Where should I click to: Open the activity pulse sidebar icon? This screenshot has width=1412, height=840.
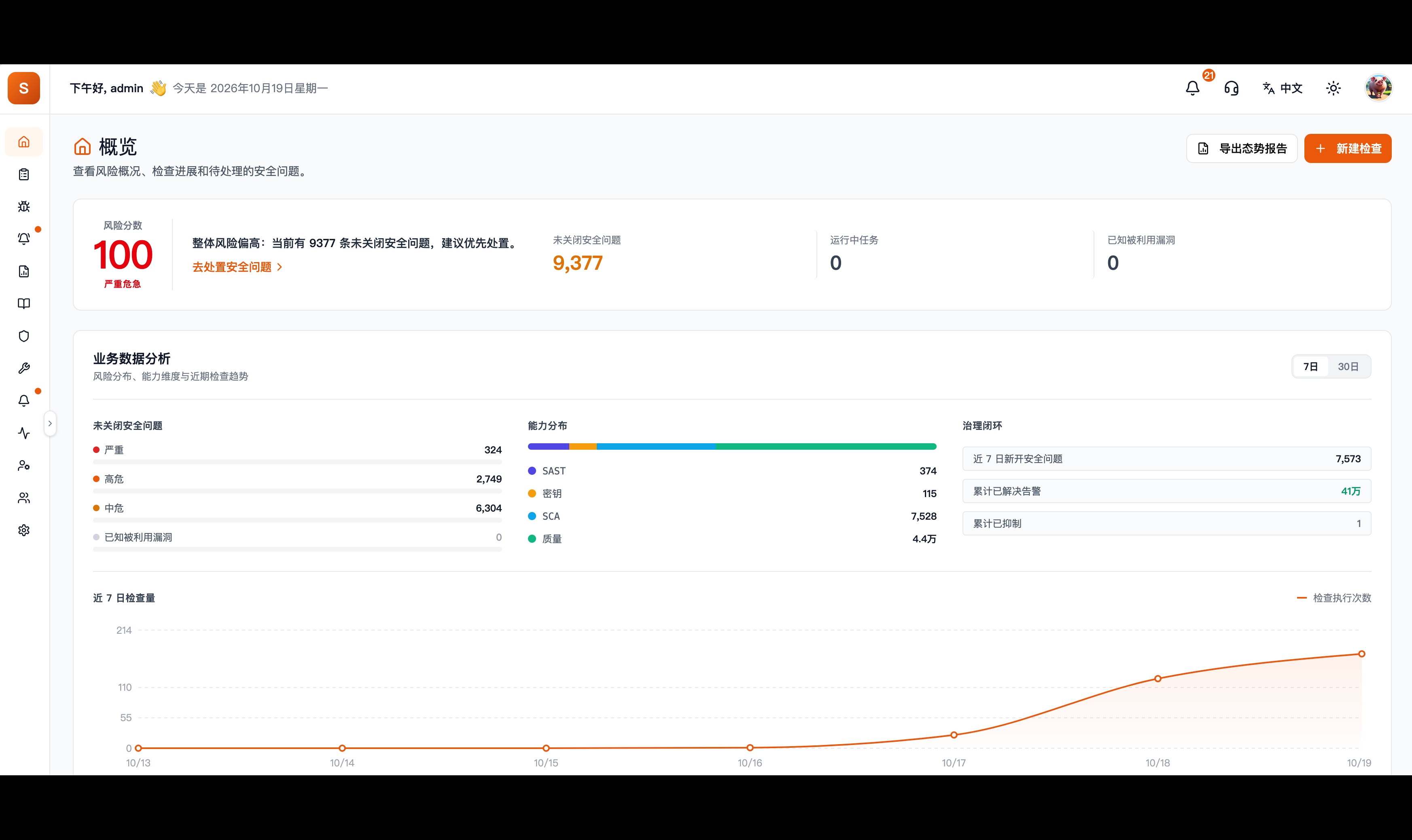(24, 433)
